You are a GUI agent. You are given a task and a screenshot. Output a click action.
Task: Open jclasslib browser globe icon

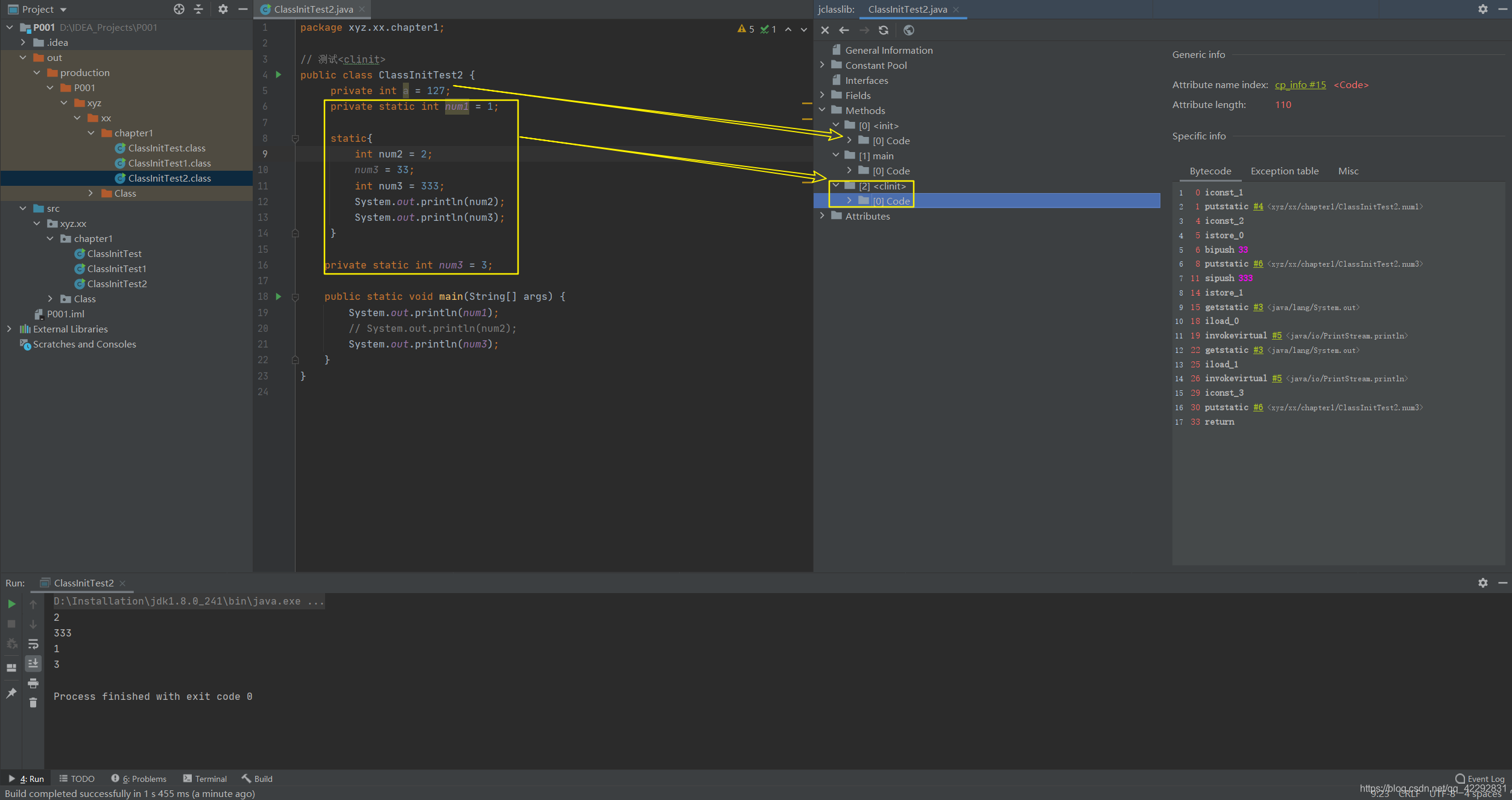point(909,30)
